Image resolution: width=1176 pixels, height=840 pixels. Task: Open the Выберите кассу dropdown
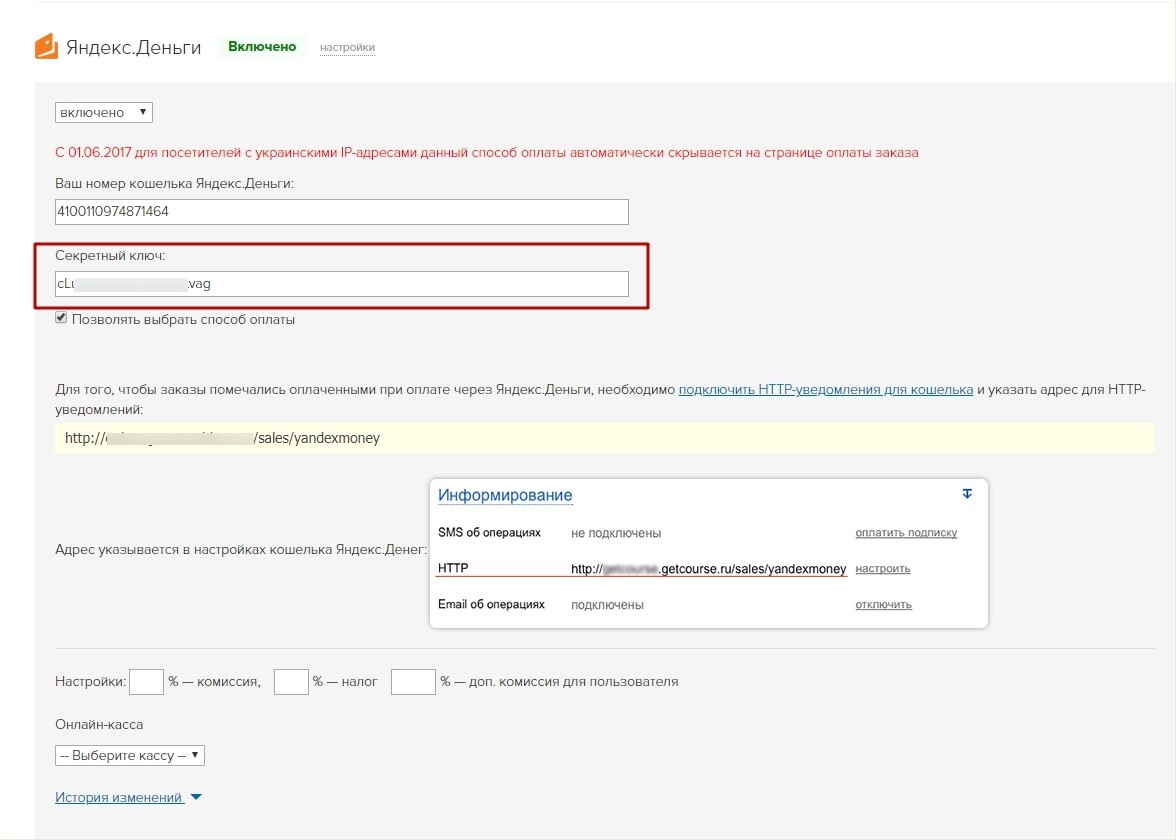130,755
